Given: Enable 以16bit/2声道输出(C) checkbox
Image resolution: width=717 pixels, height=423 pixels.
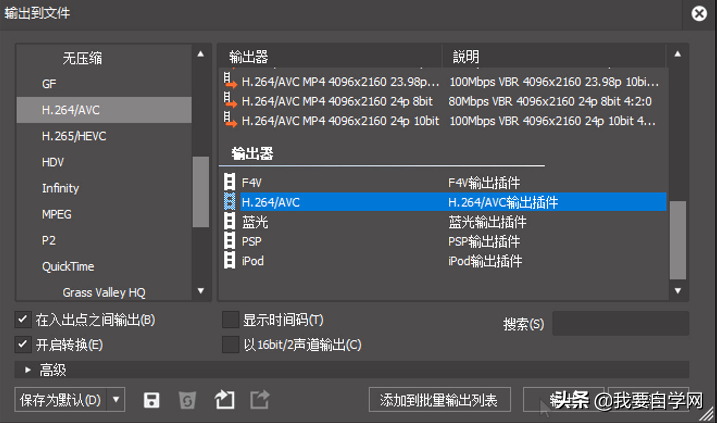Looking at the screenshot, I should pos(230,344).
